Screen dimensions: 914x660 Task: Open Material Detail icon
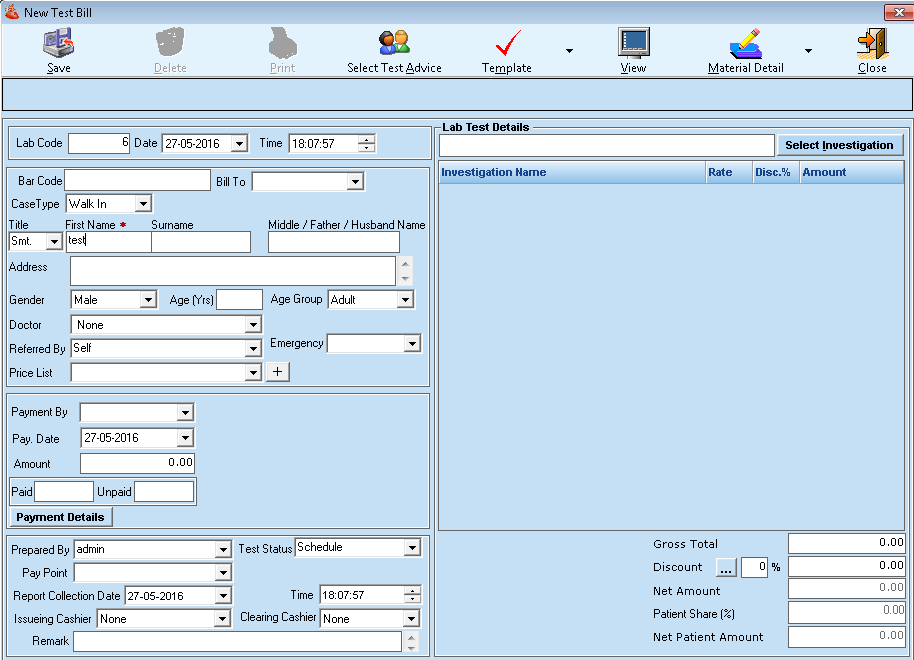coord(746,43)
